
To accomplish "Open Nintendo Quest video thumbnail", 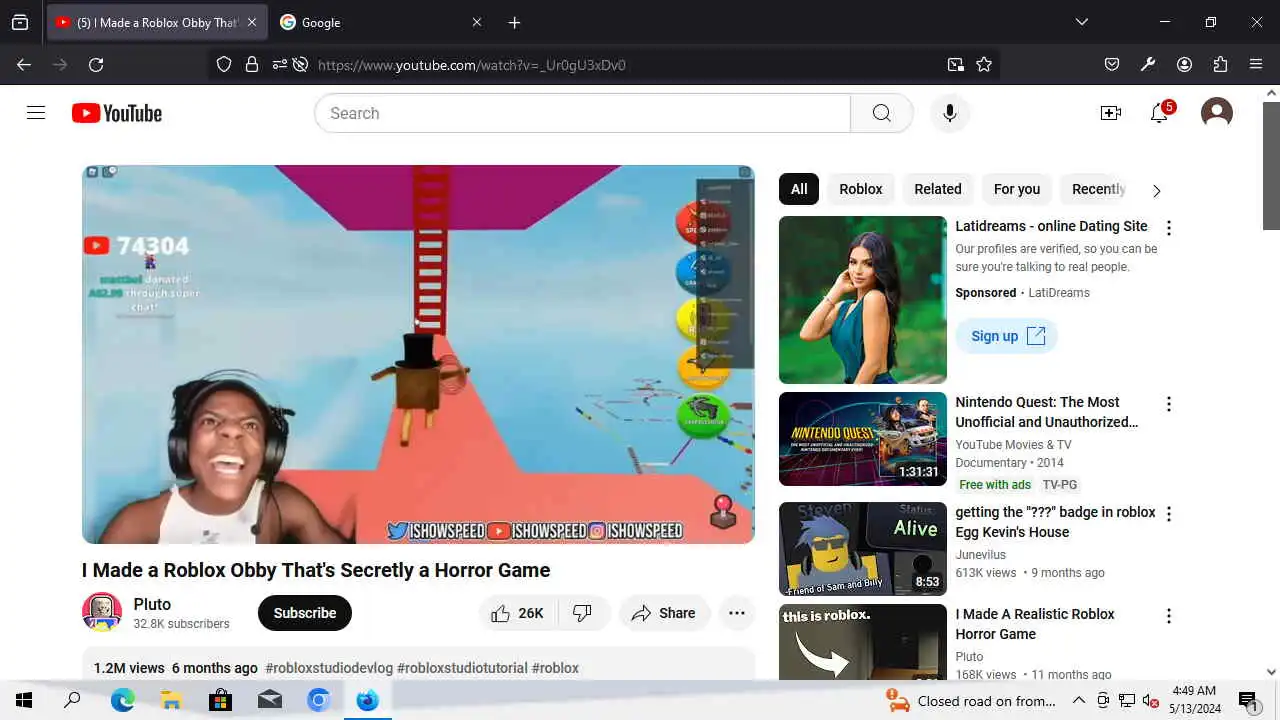I will [x=863, y=439].
